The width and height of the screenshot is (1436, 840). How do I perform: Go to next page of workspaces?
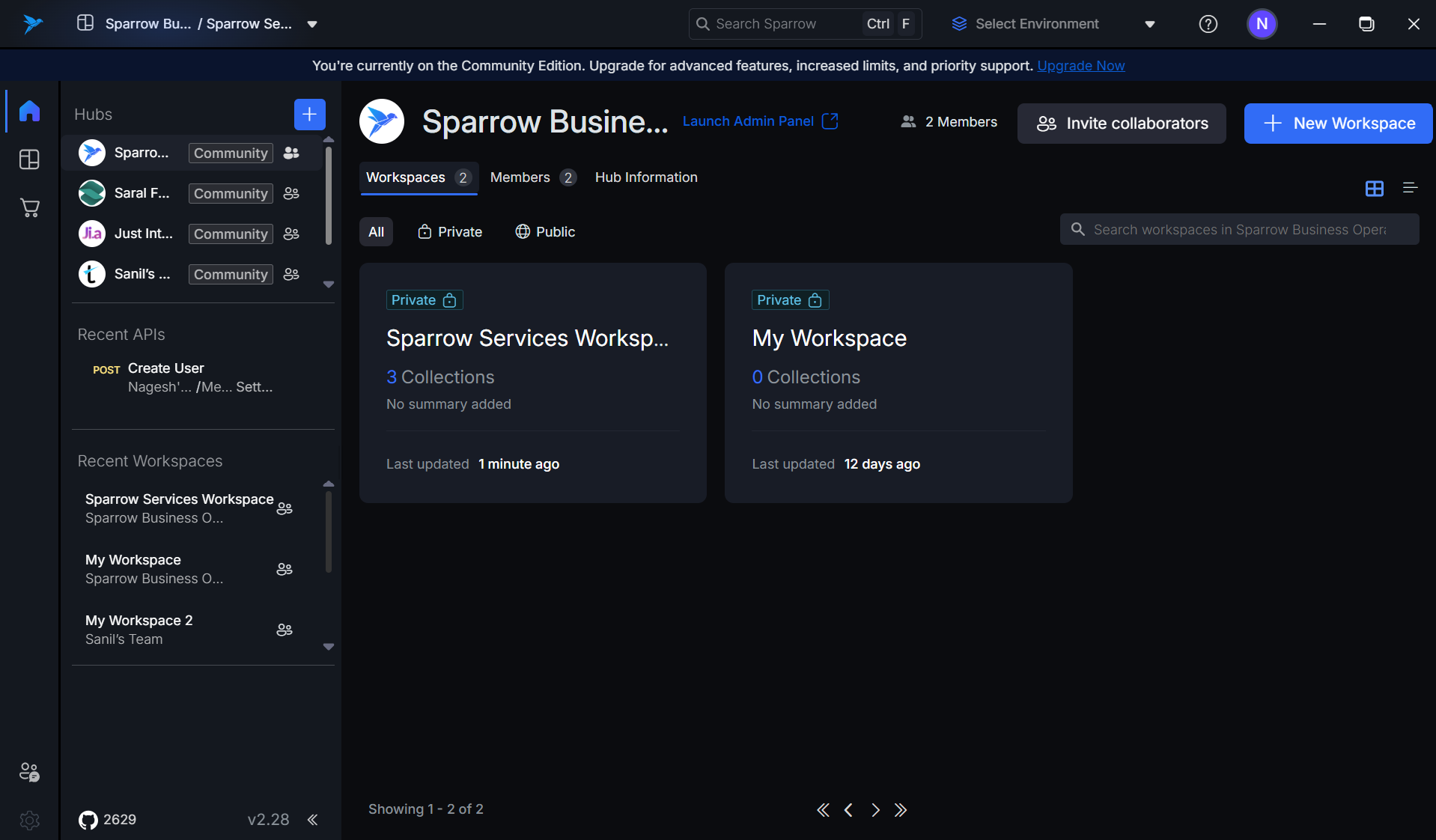click(875, 810)
